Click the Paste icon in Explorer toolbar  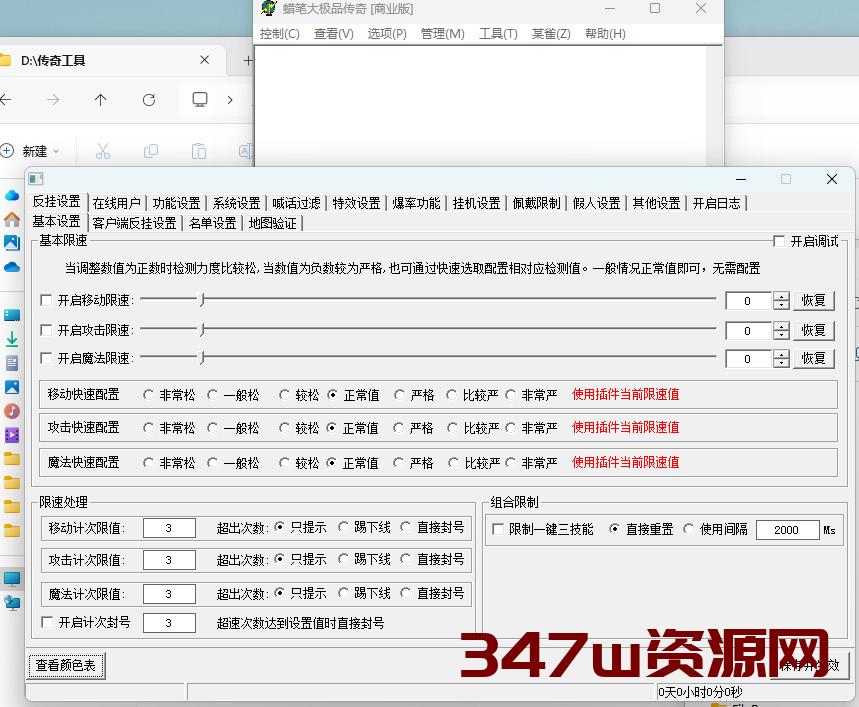(x=199, y=149)
